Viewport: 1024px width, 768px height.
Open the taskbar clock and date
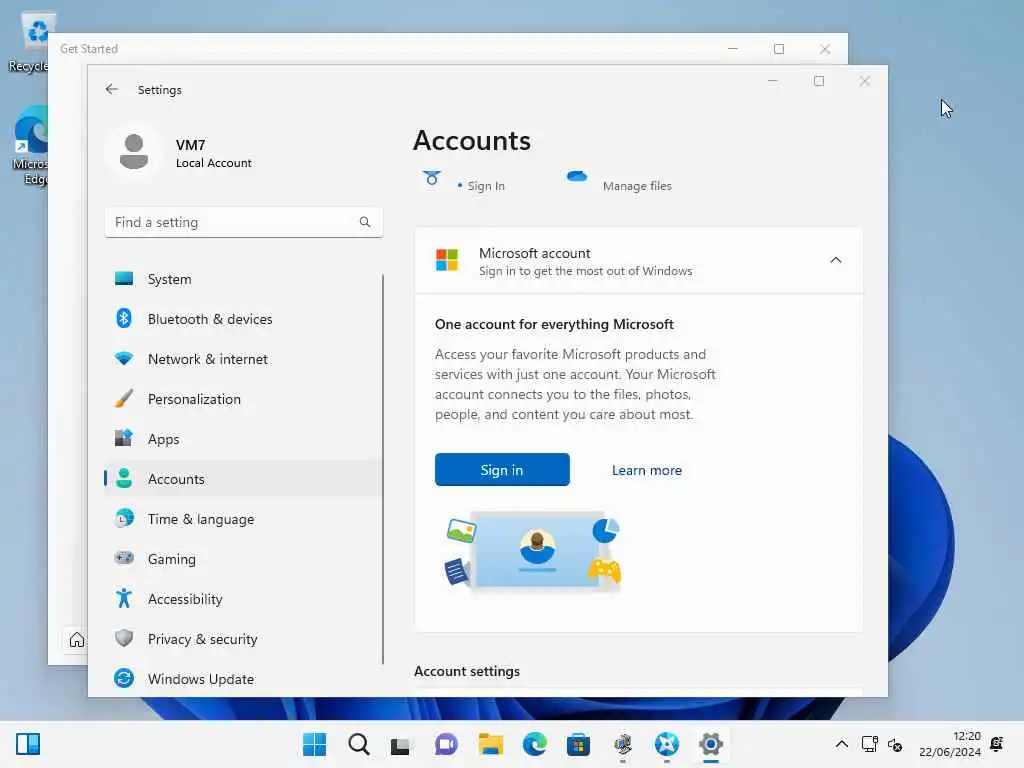point(950,744)
